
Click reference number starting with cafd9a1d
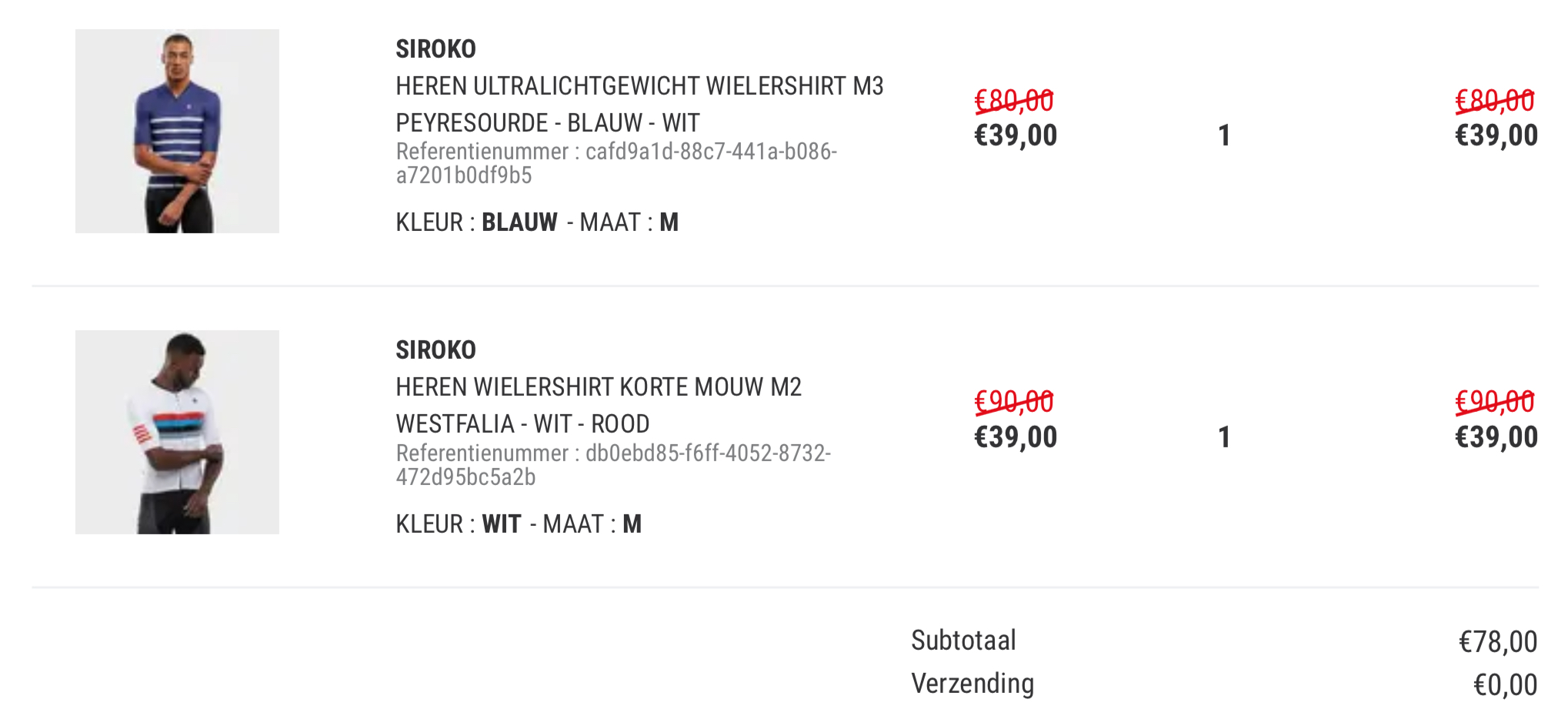[x=616, y=163]
